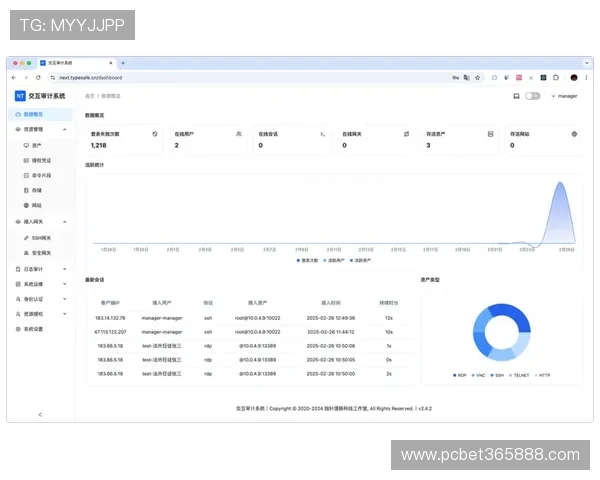Click the globe icon on 存活网站 card
The height and width of the screenshot is (480, 600).
574,133
